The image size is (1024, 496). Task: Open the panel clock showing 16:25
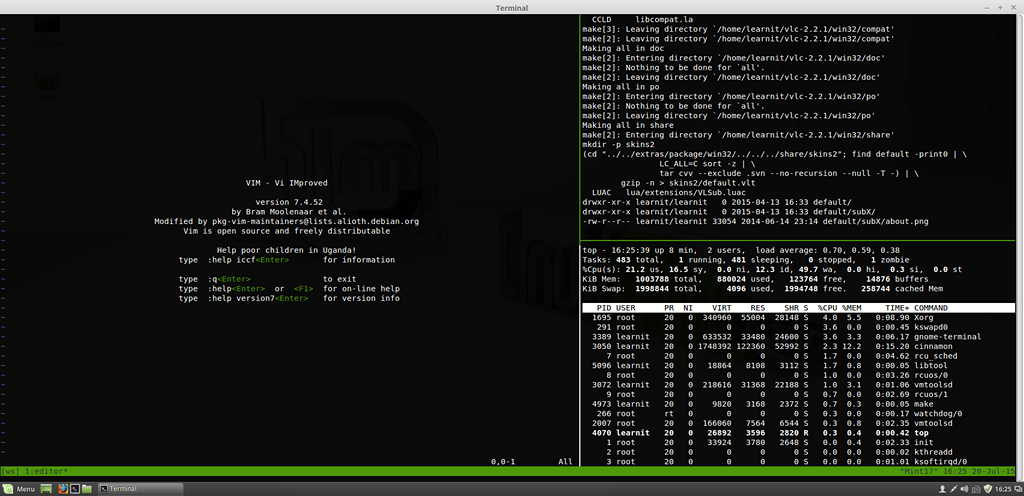pyautogui.click(x=1003, y=489)
